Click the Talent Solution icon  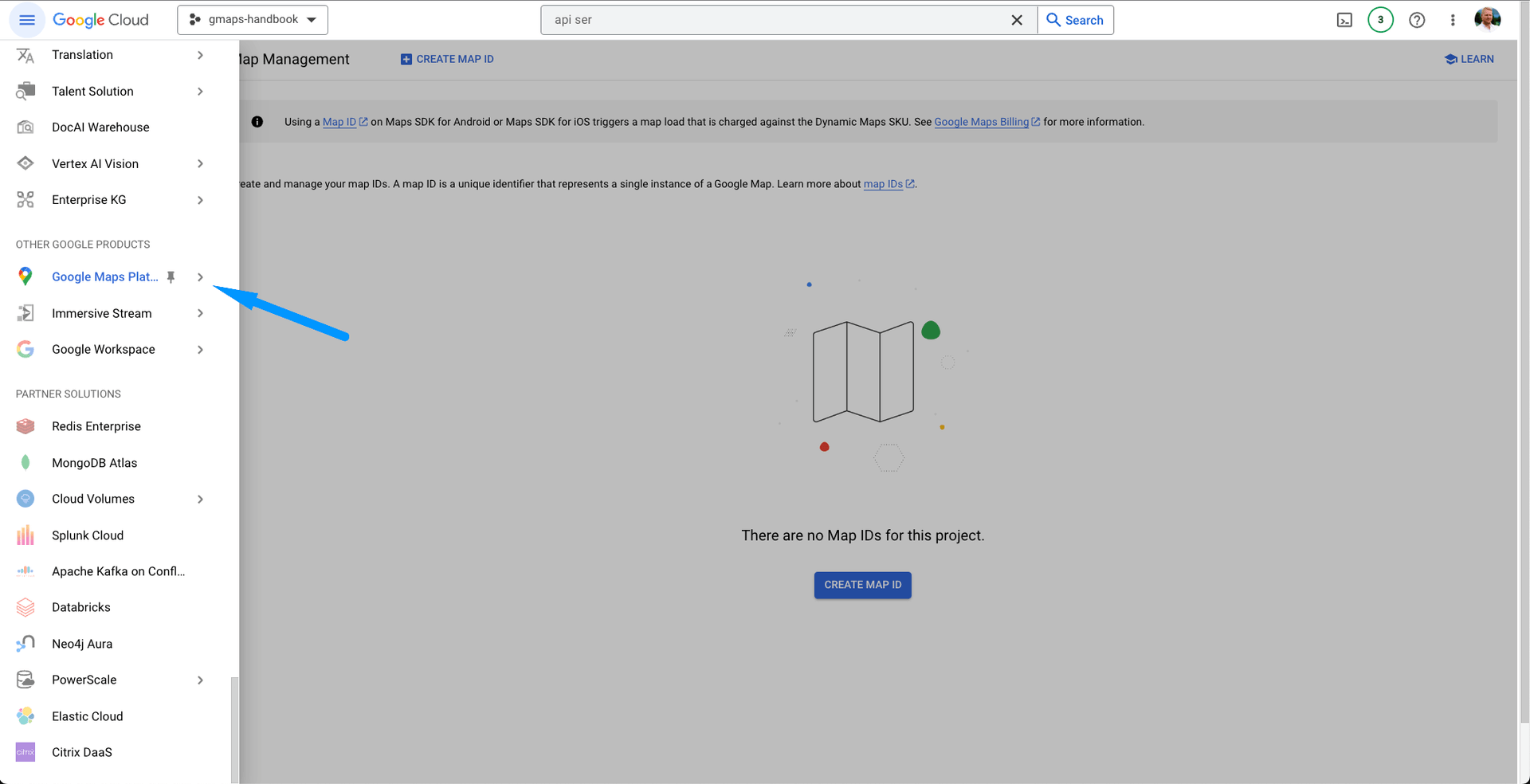25,91
